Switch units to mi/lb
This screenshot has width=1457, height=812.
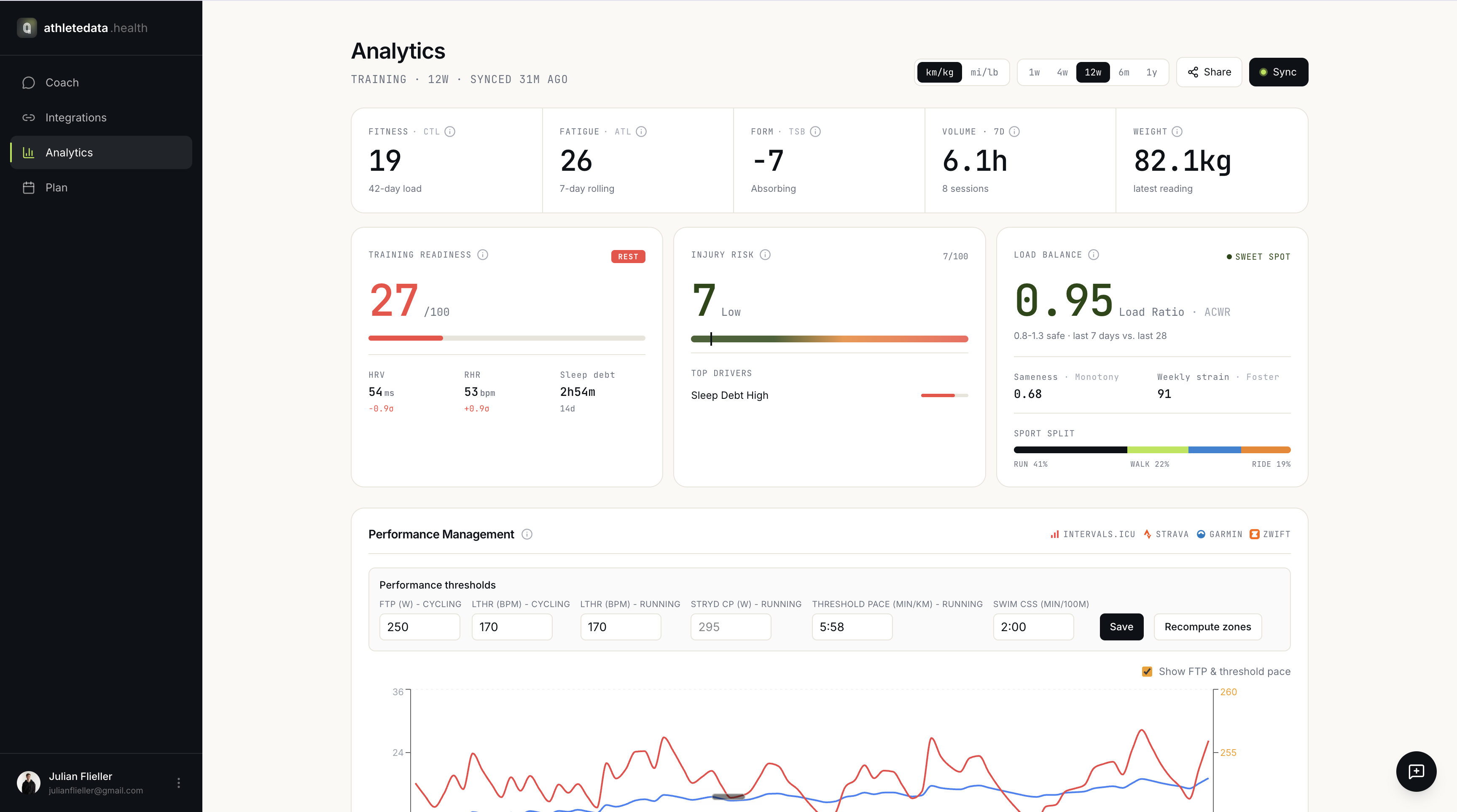tap(984, 73)
